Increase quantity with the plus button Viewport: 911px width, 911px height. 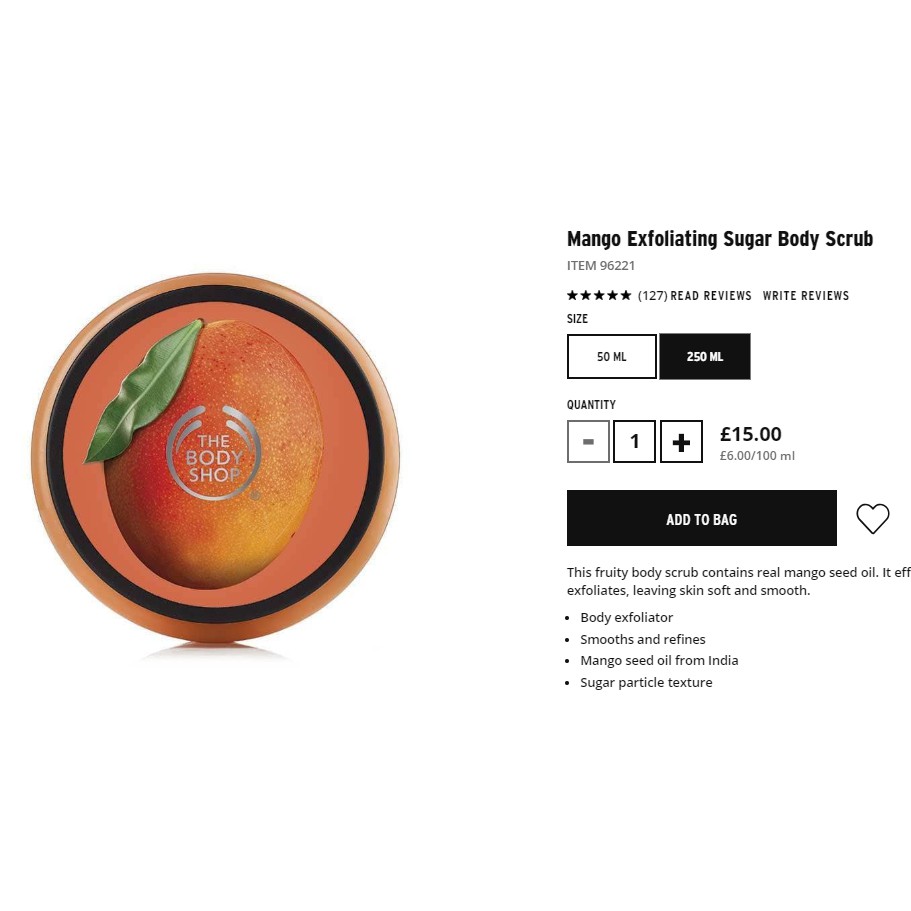681,442
